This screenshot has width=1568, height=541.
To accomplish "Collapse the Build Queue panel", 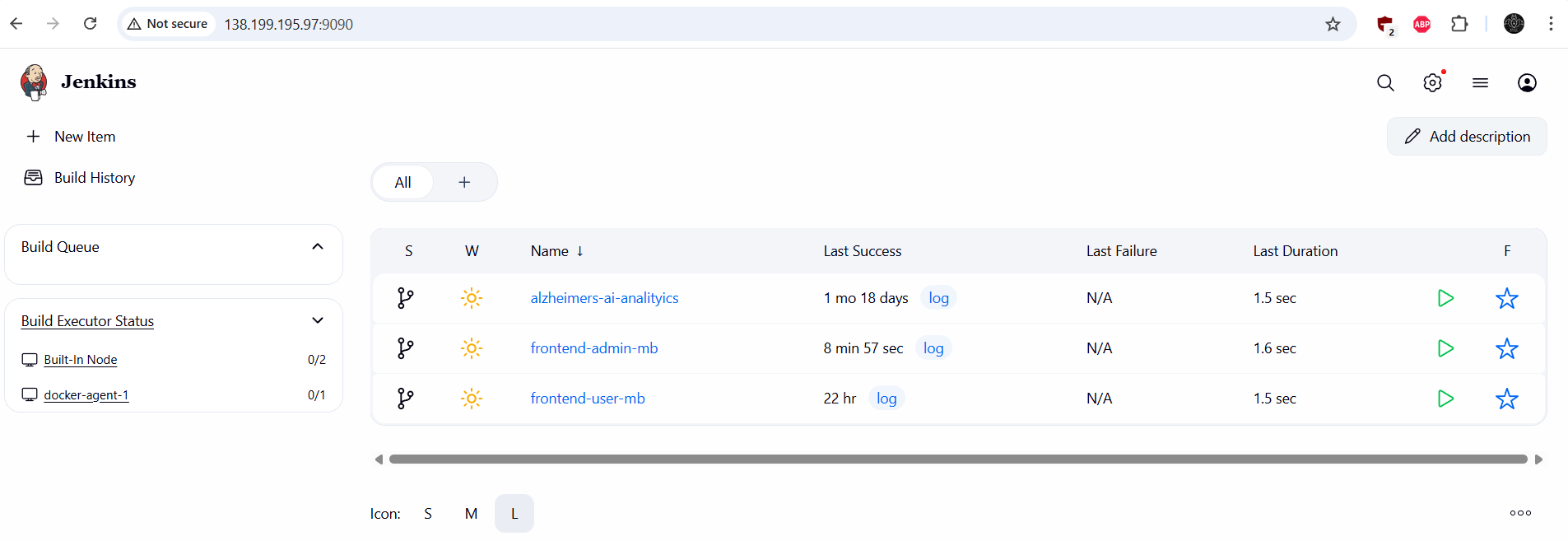I will coord(318,247).
